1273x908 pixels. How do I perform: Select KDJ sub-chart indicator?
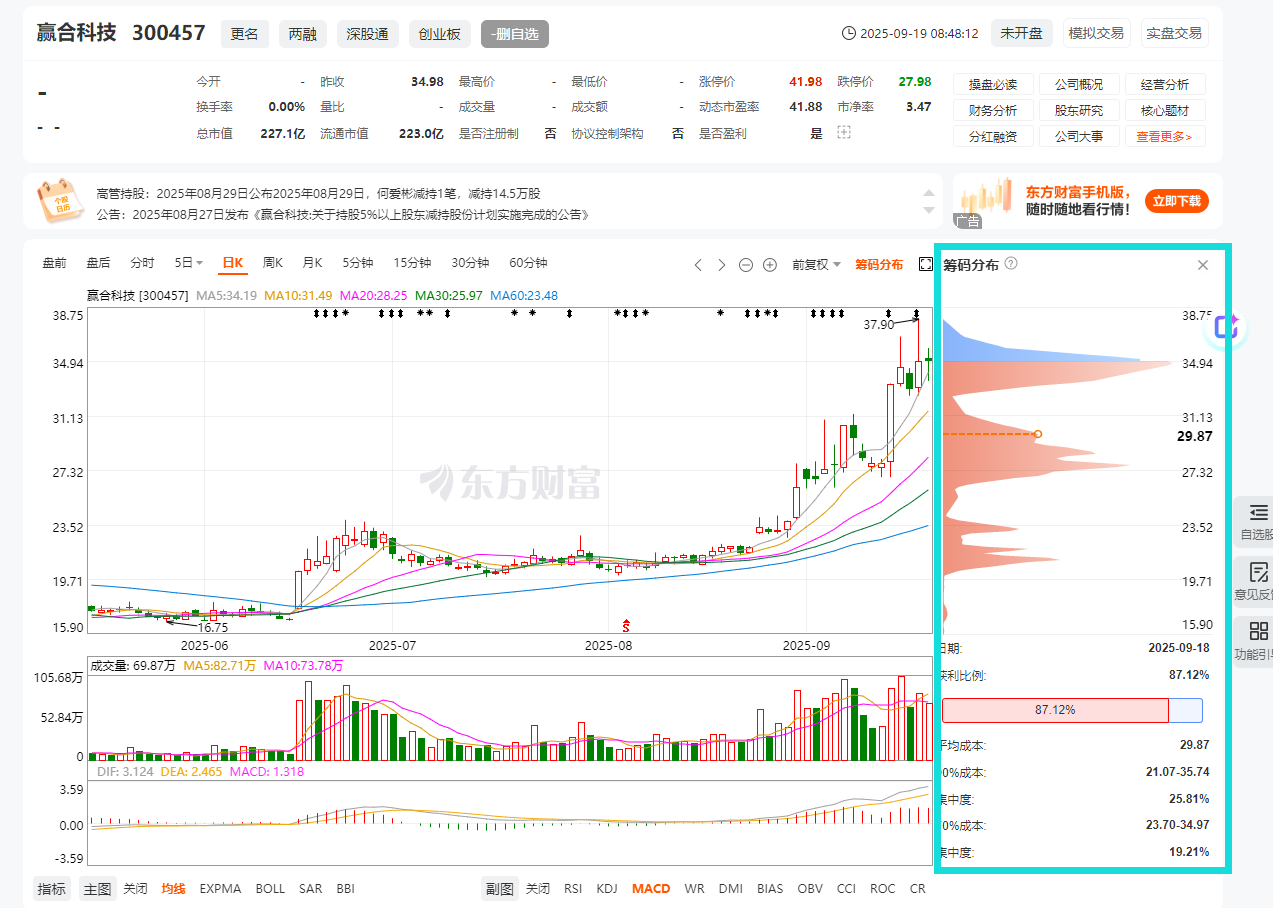[607, 888]
